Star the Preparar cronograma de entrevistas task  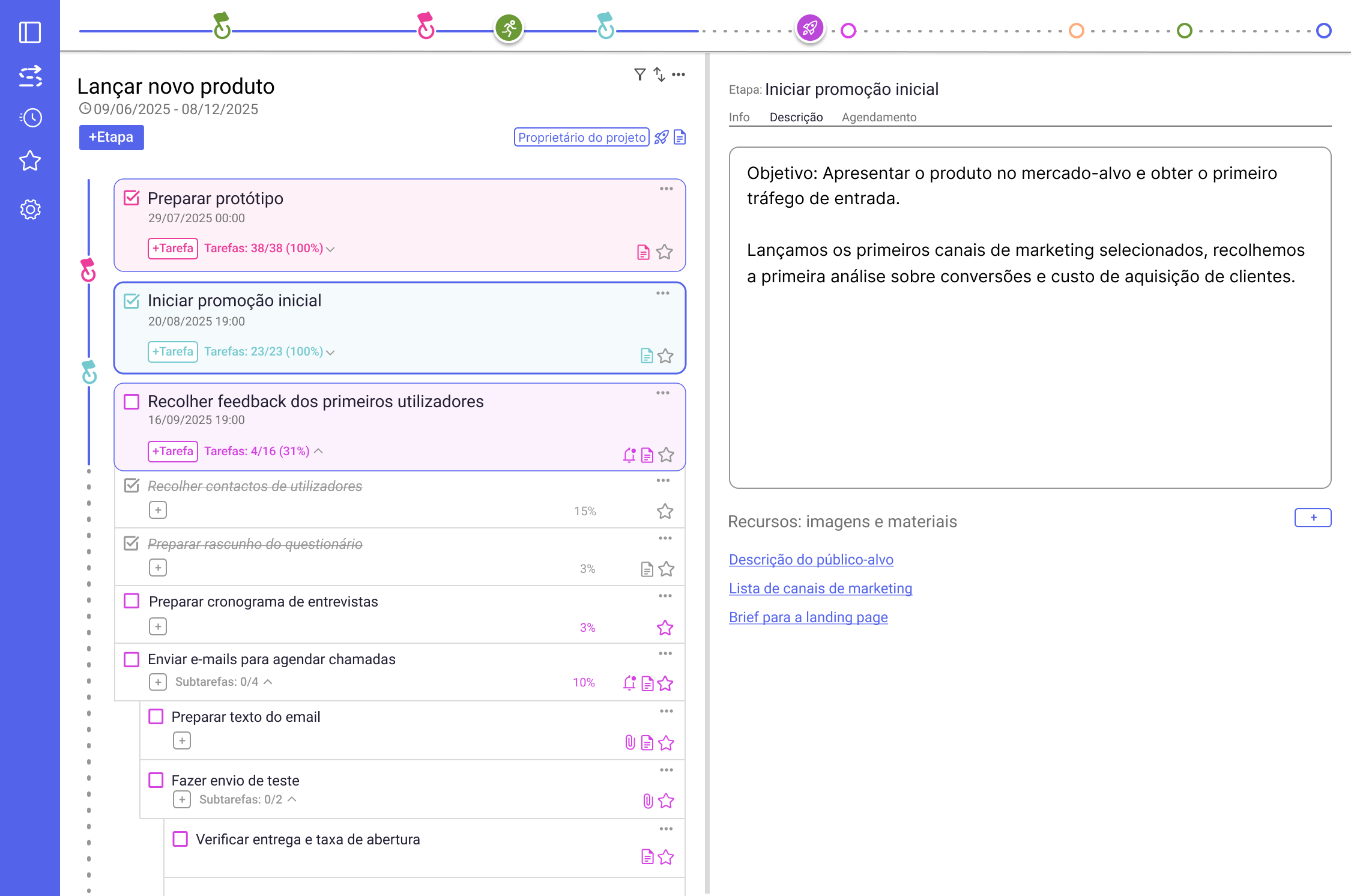pyautogui.click(x=665, y=628)
